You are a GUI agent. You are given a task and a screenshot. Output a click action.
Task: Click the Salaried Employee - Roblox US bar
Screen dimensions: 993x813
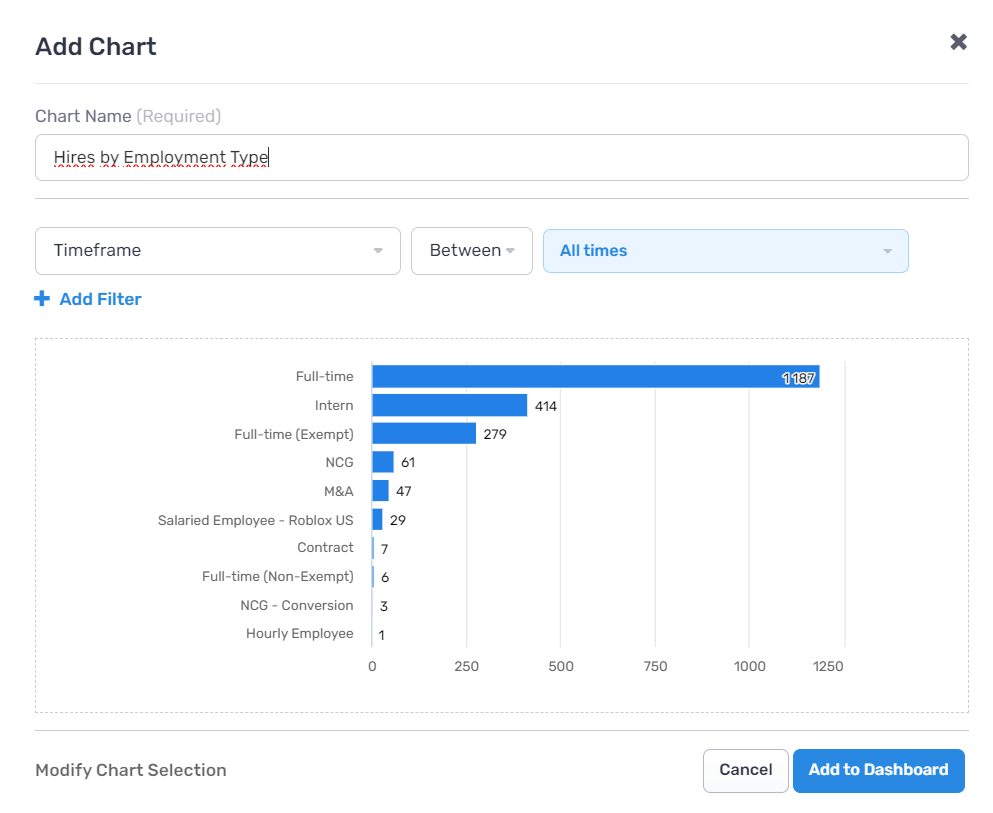pyautogui.click(x=377, y=520)
